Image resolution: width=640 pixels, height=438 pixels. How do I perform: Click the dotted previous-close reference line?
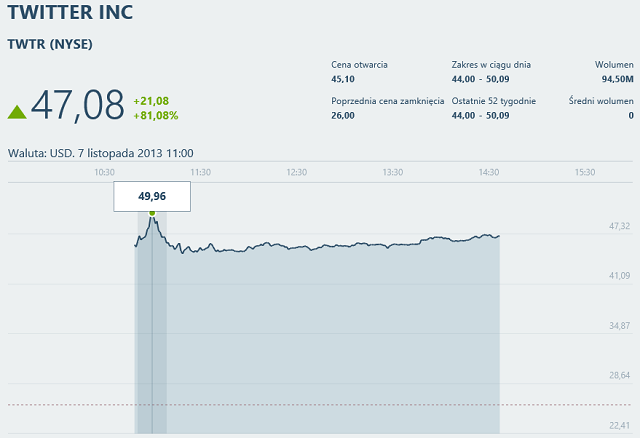tap(320, 405)
